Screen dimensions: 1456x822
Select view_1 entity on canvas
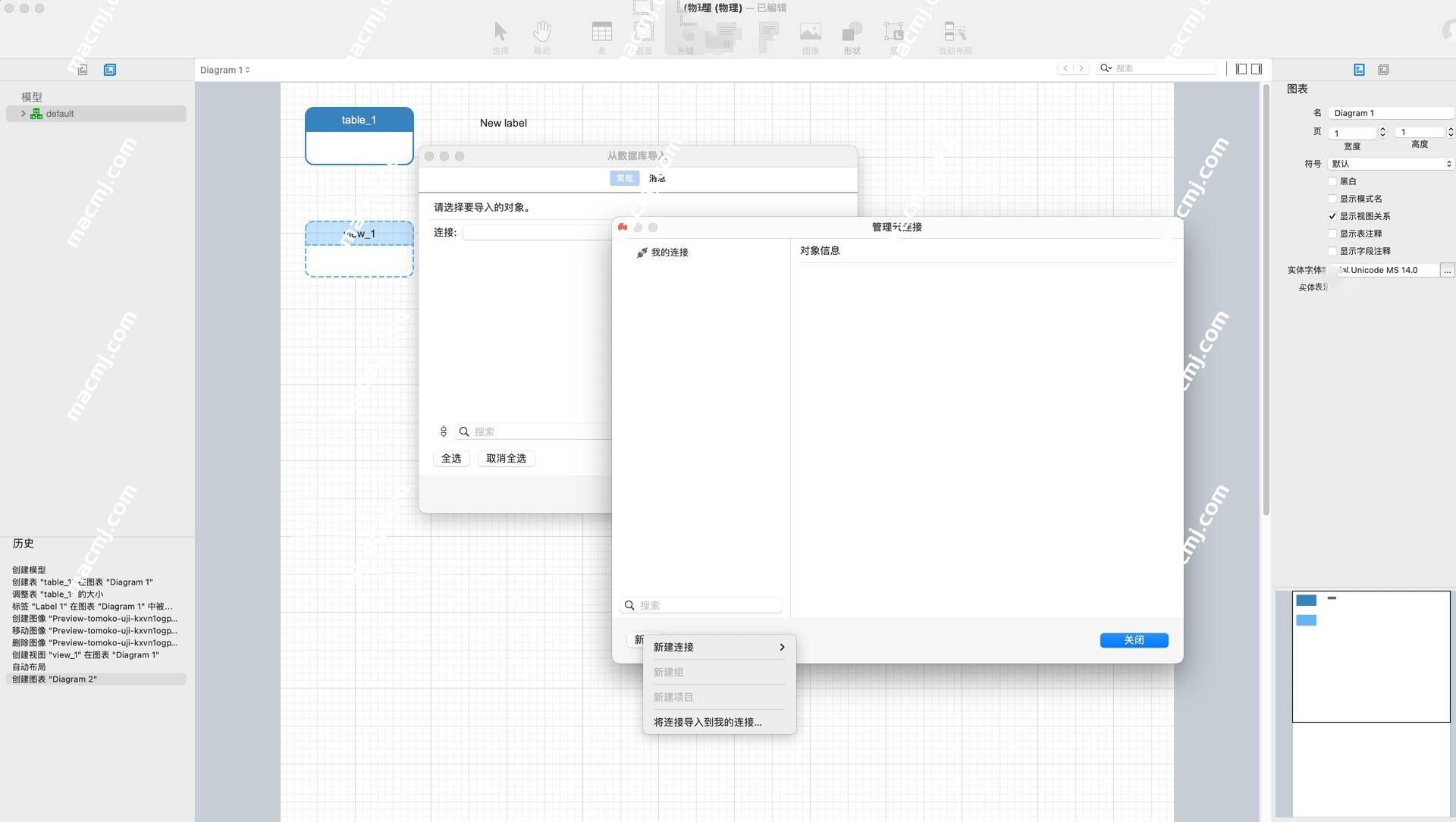point(359,249)
